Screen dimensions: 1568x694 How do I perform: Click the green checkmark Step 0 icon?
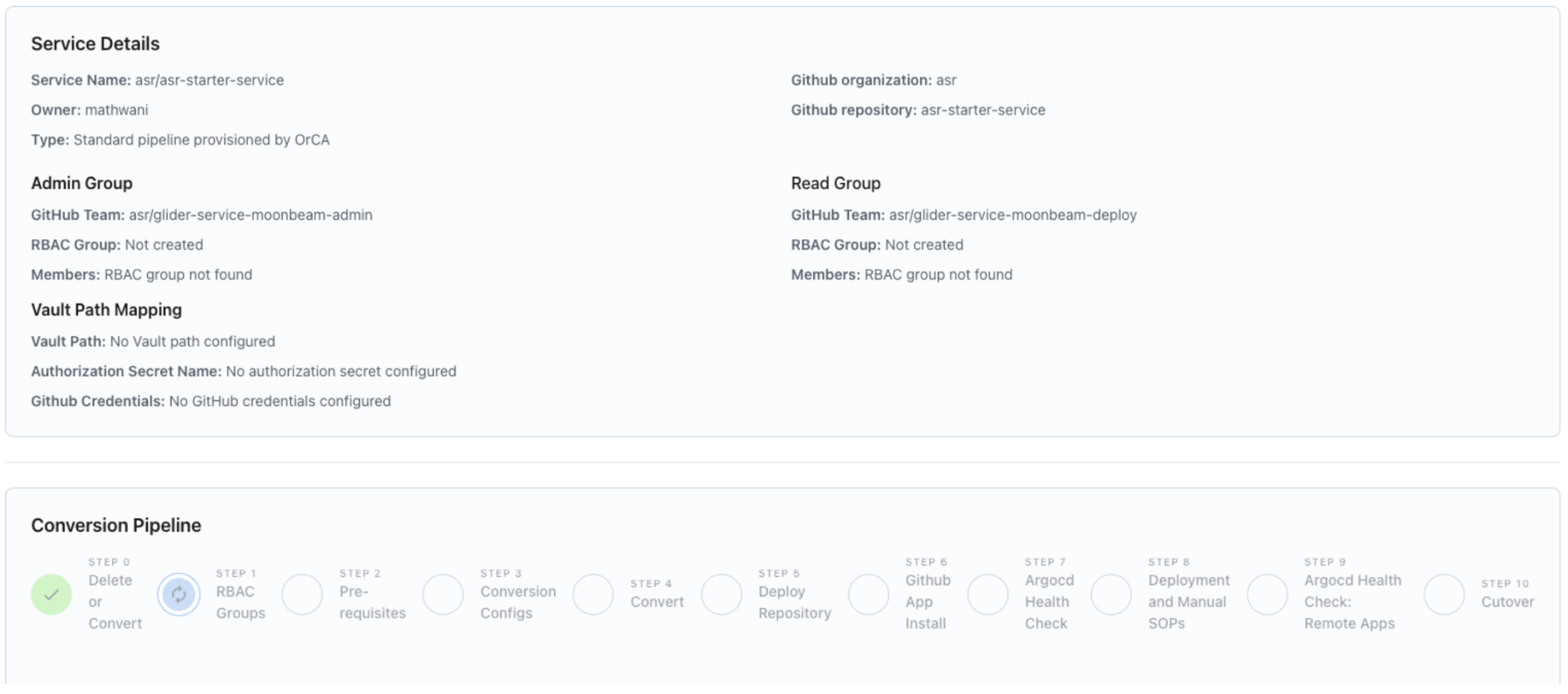(x=51, y=594)
